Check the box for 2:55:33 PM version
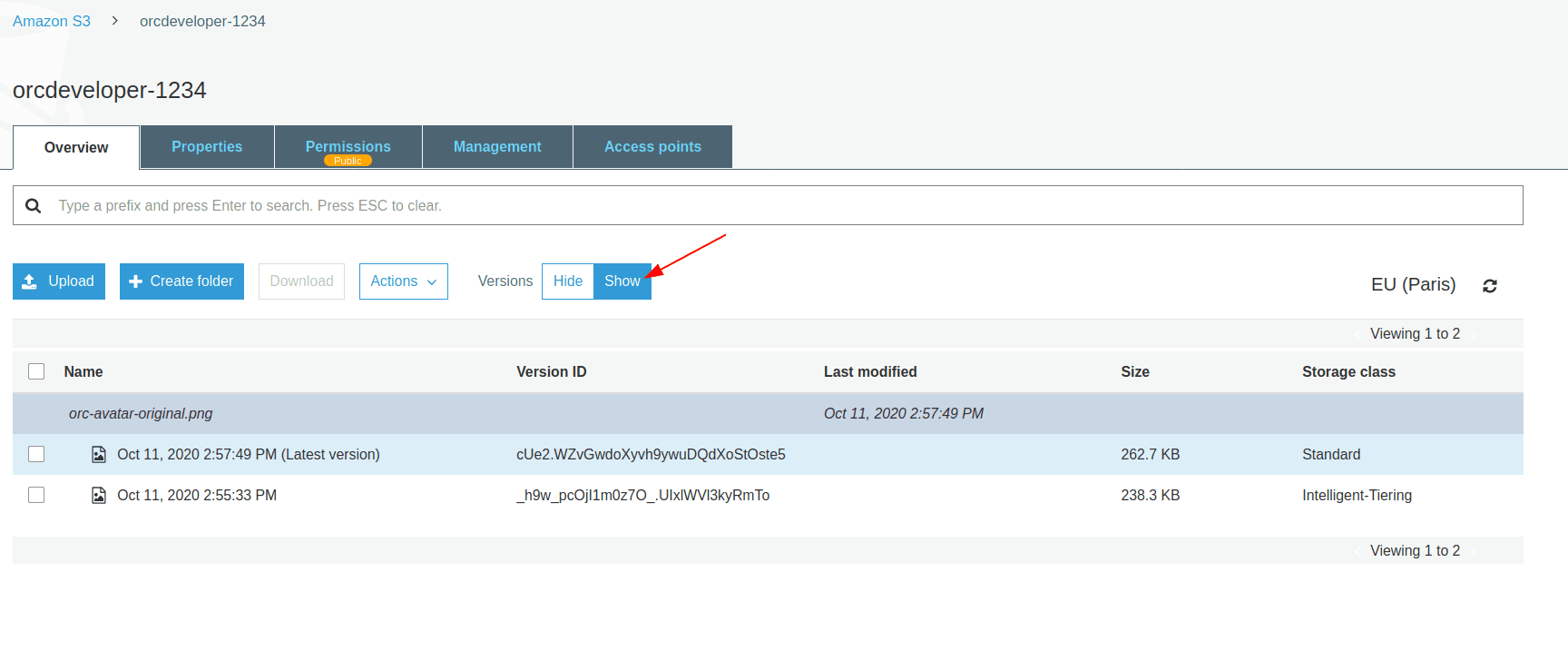Viewport: 1568px width, 661px height. pos(36,495)
